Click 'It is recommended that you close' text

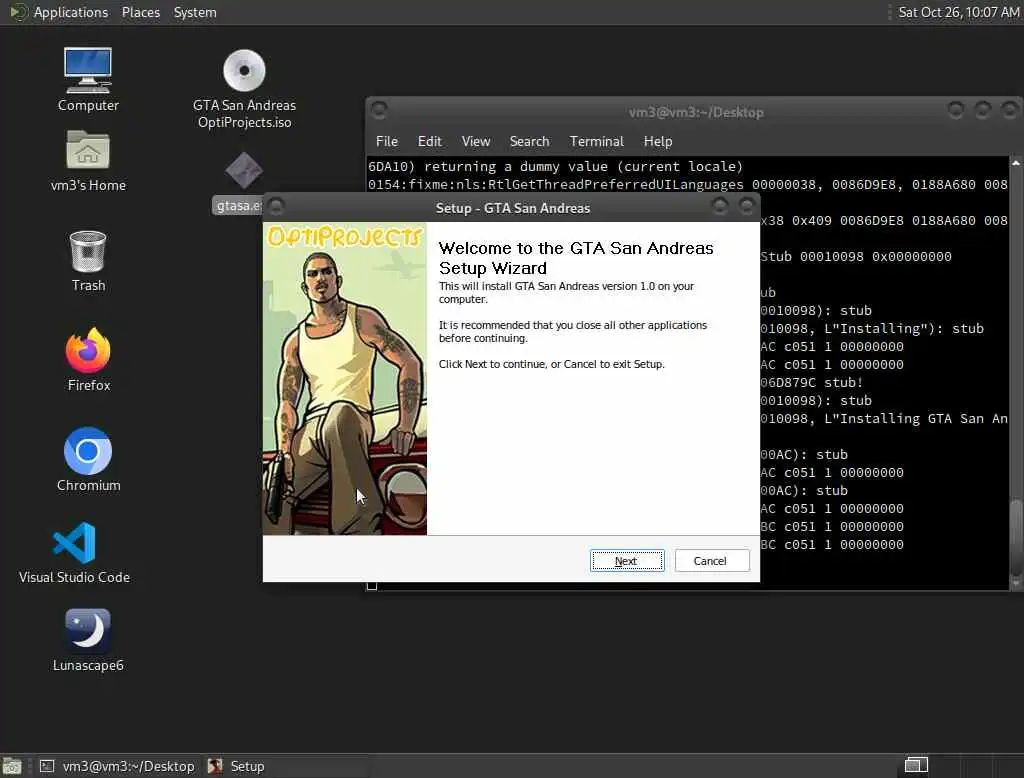coord(573,332)
